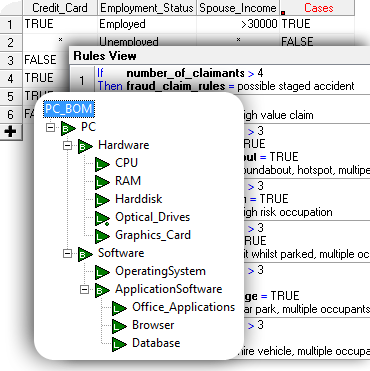370x371 pixels.
Task: Click the Software branch icon
Action: (x=85, y=254)
